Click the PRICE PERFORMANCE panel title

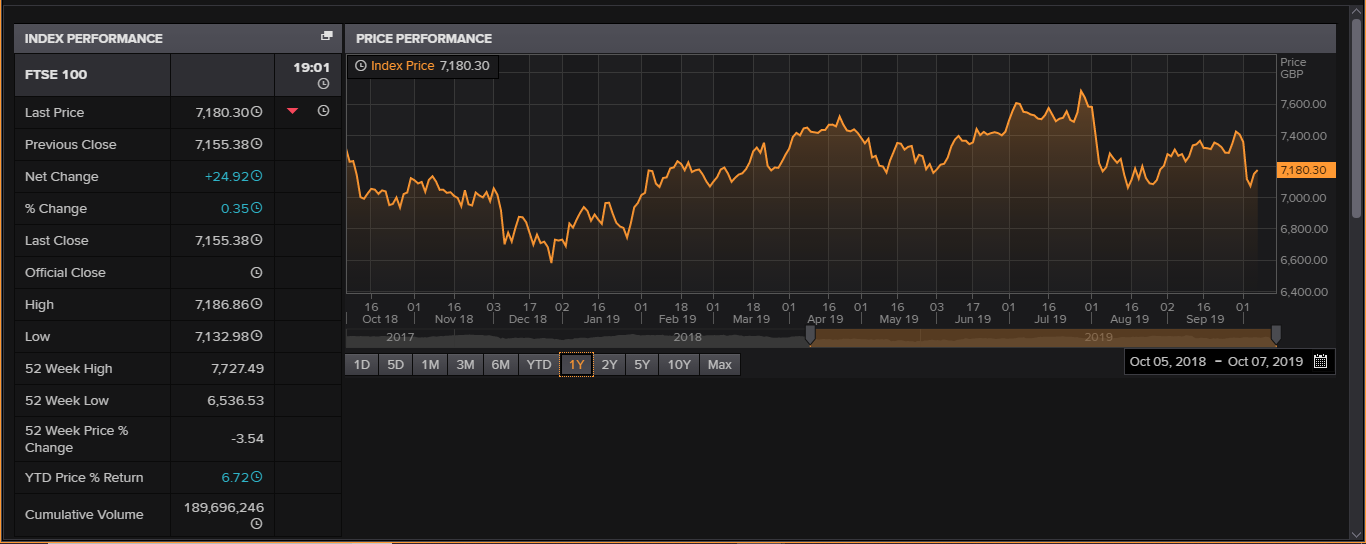point(424,38)
